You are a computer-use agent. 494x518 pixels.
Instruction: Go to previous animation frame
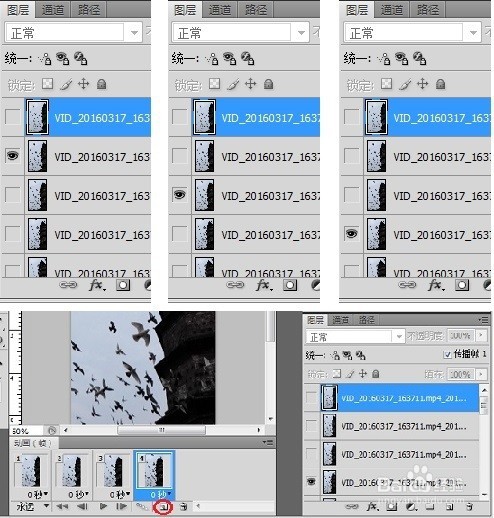point(82,507)
